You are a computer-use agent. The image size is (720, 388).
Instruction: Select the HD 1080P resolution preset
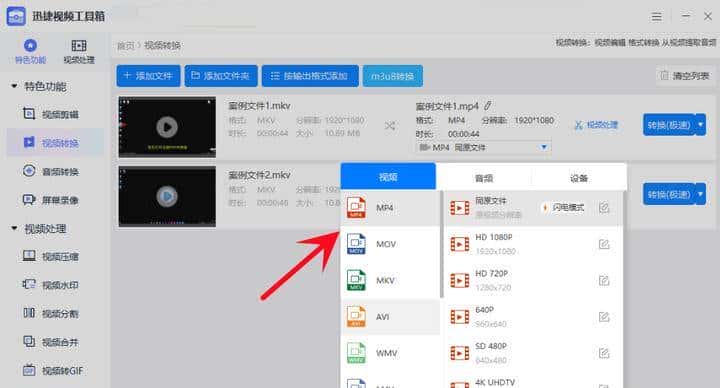(x=534, y=244)
